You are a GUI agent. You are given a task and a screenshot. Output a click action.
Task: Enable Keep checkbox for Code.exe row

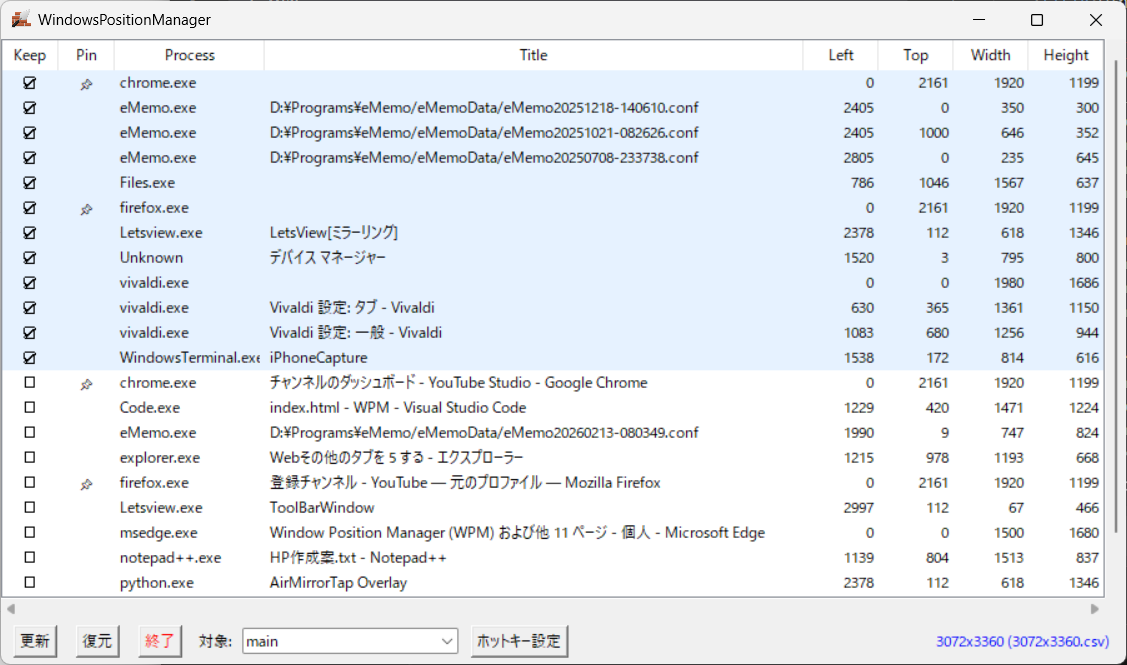29,408
